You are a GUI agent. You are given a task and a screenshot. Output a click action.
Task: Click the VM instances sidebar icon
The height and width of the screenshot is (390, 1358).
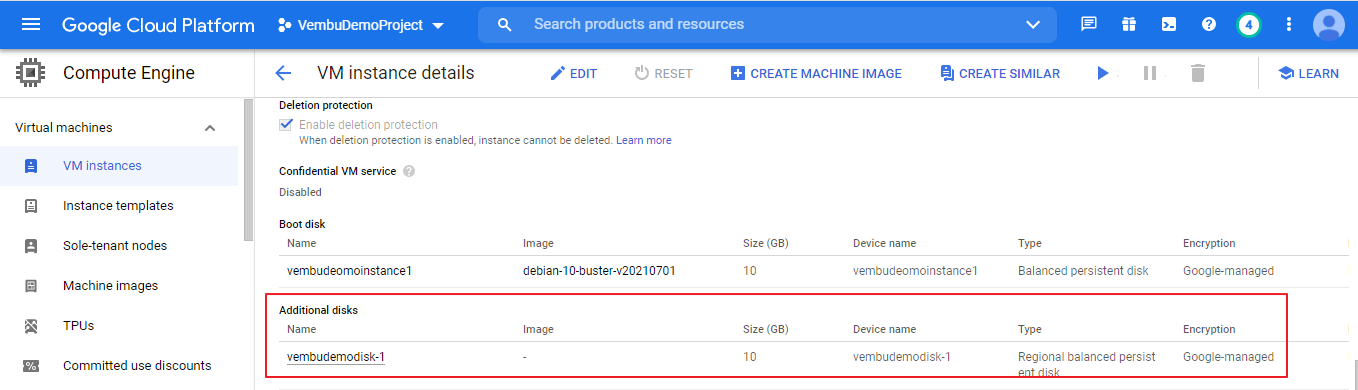(x=31, y=166)
